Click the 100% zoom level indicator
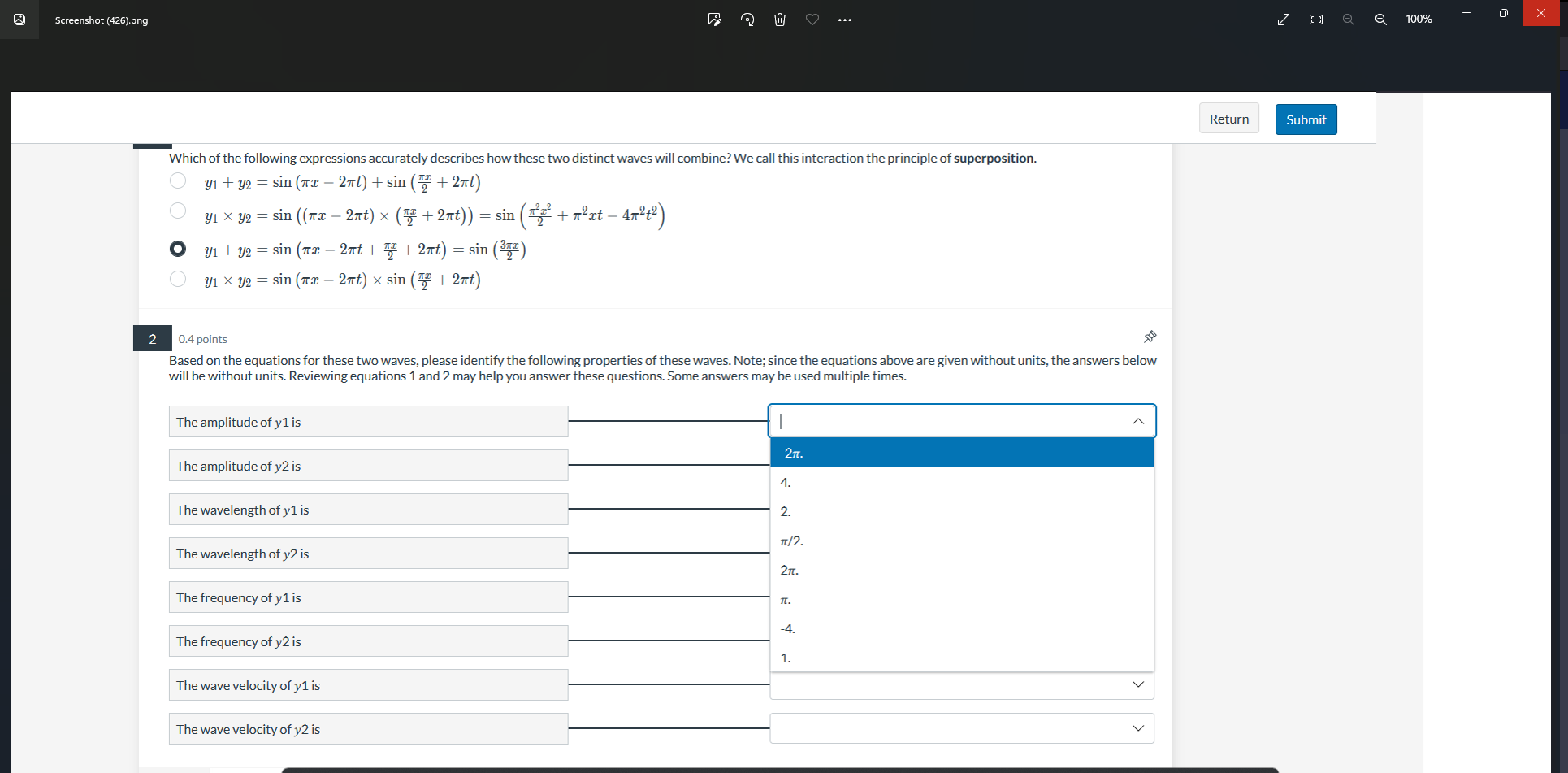Viewport: 1568px width, 773px height. coord(1419,20)
